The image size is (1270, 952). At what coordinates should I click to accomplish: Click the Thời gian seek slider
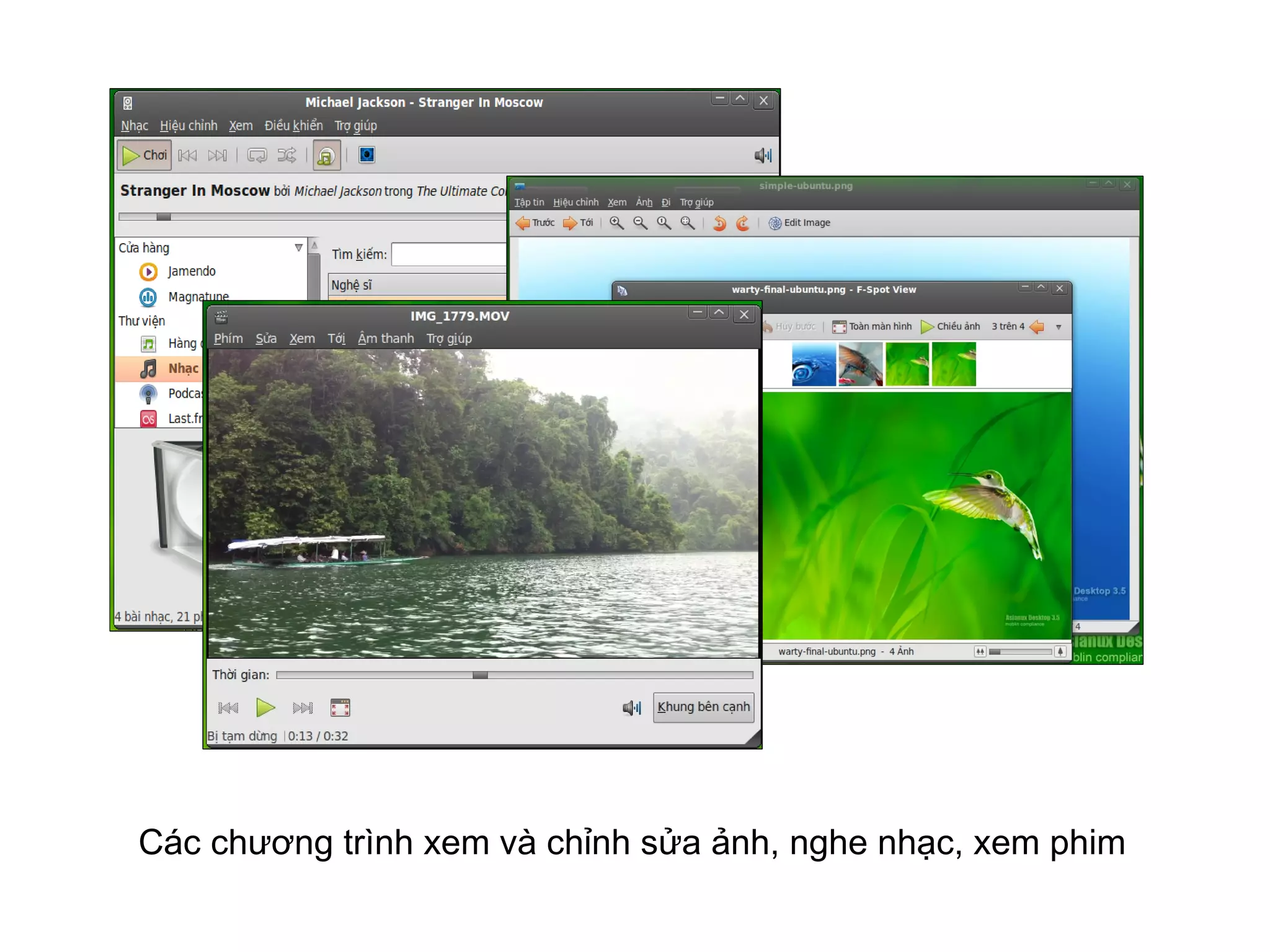513,675
